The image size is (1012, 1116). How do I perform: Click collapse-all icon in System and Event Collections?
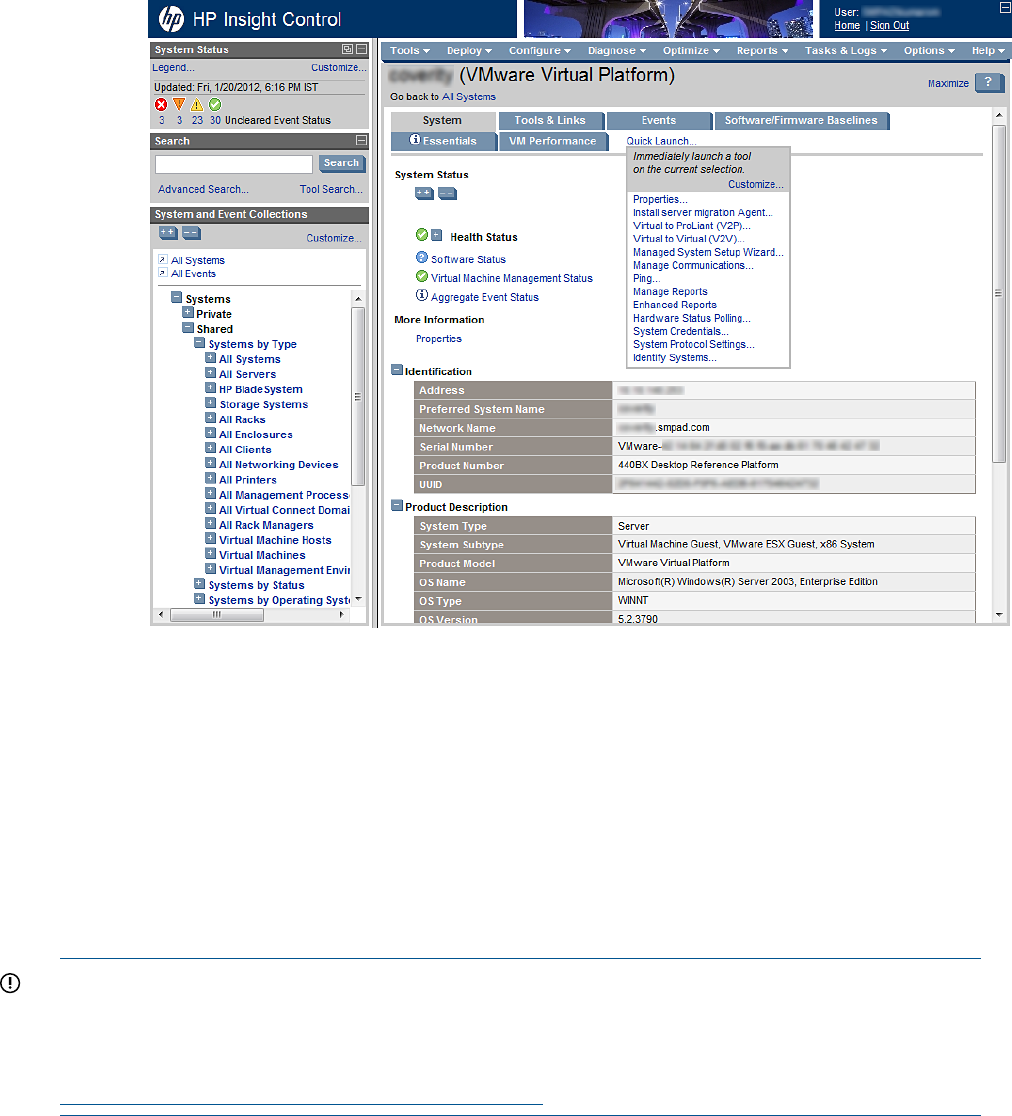(x=191, y=233)
